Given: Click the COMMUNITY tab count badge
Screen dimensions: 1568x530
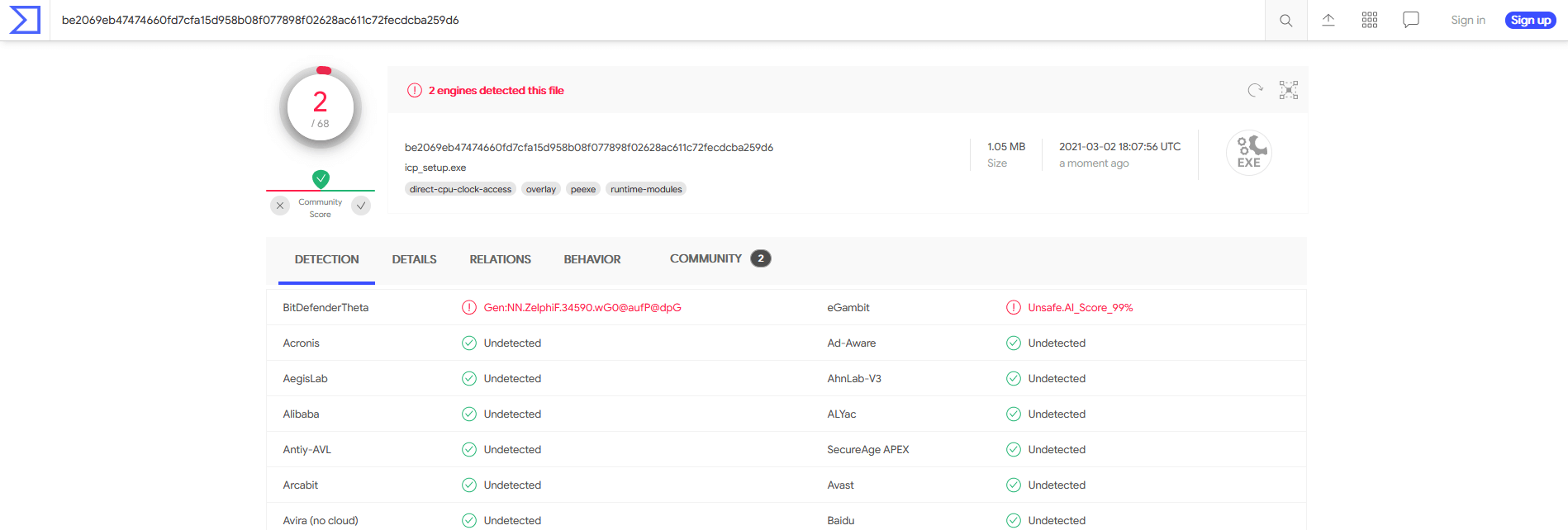Looking at the screenshot, I should coord(761,258).
